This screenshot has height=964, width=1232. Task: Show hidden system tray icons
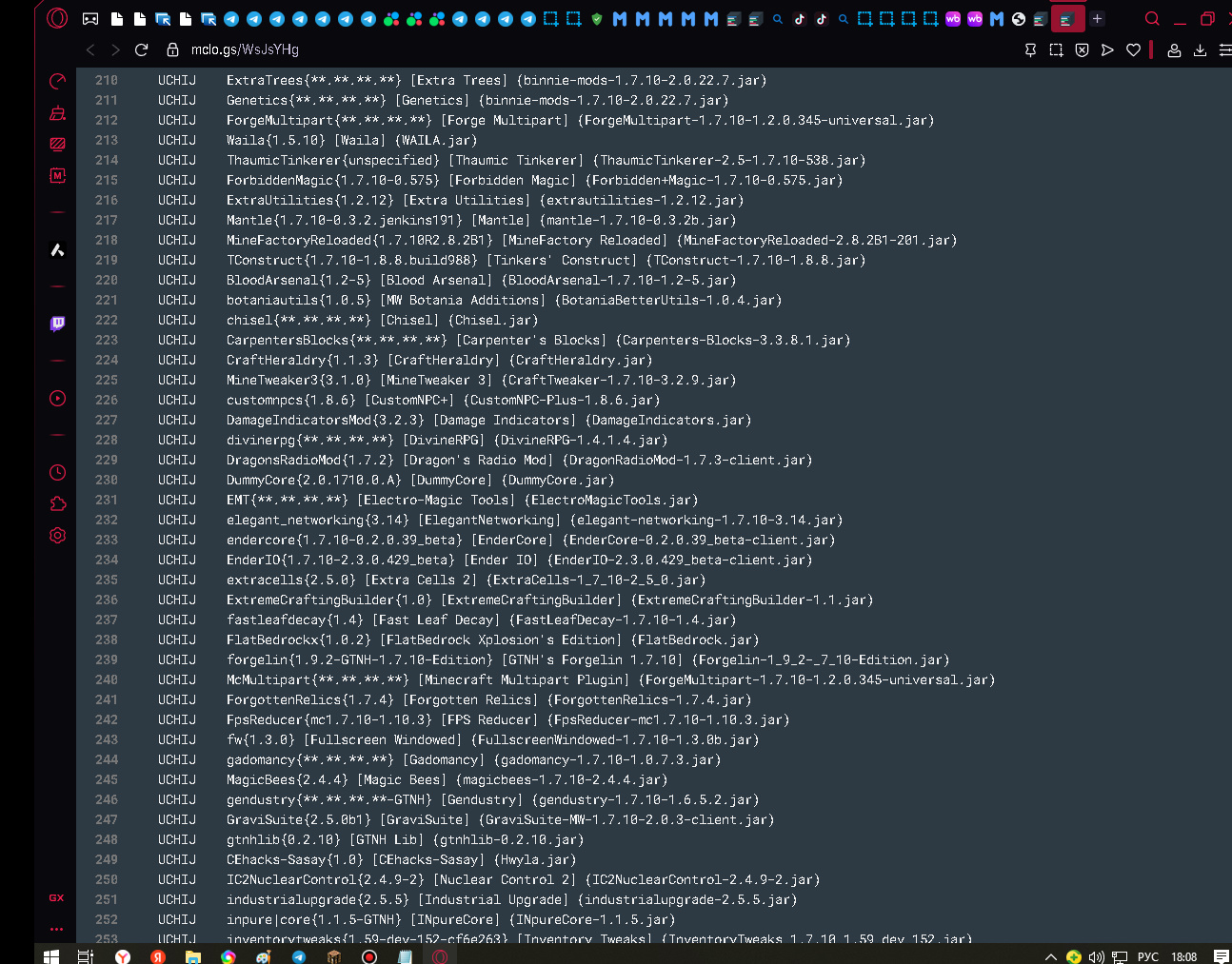click(1051, 956)
